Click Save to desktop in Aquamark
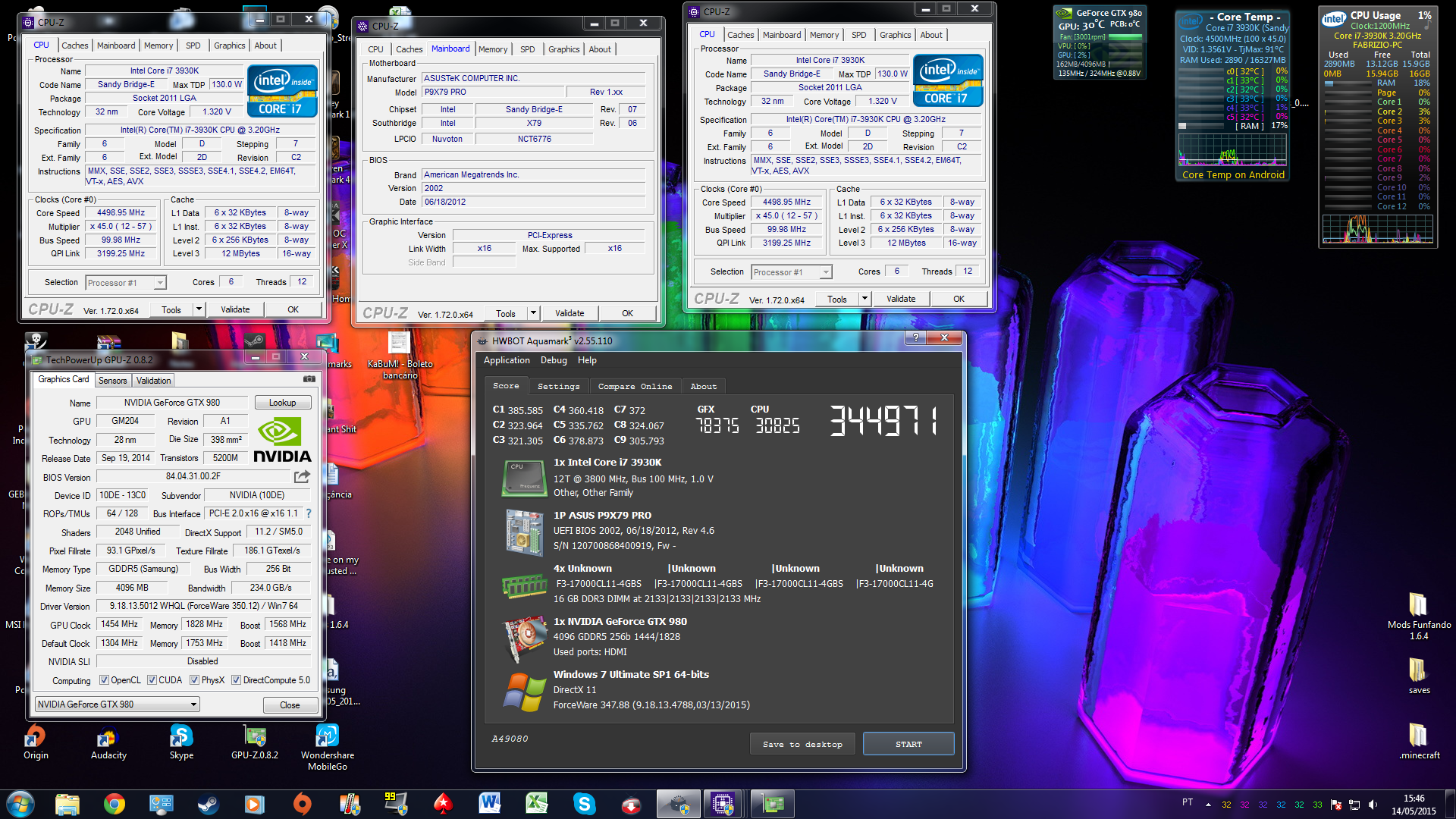This screenshot has height=819, width=1456. coord(802,745)
